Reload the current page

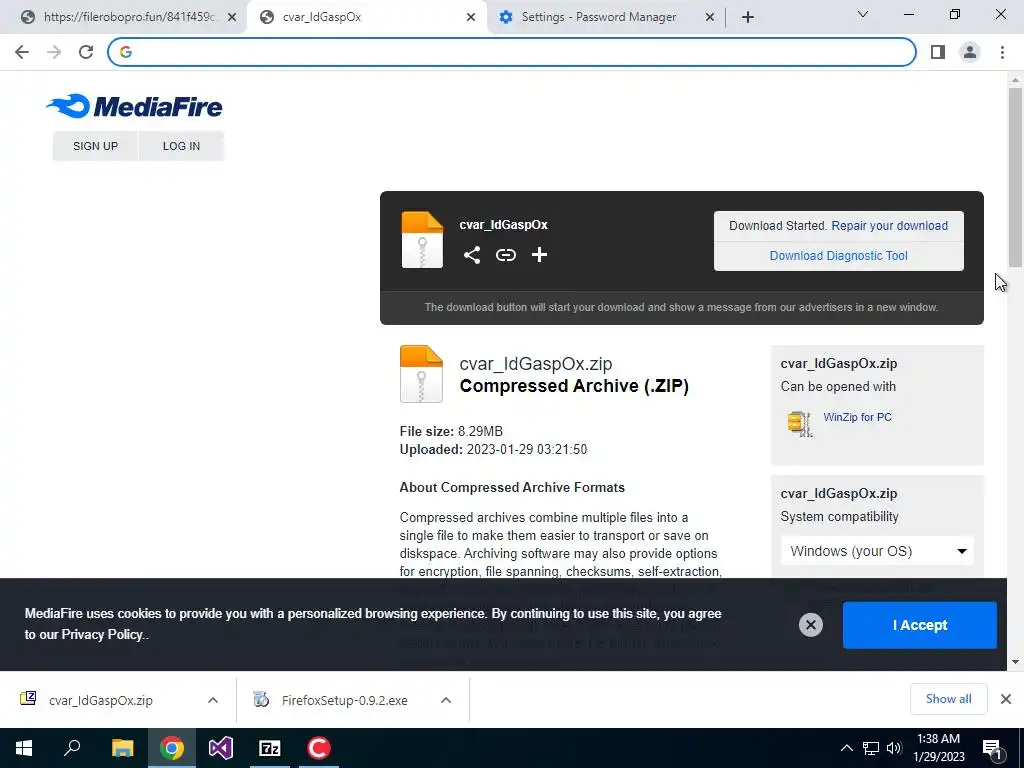pos(86,52)
